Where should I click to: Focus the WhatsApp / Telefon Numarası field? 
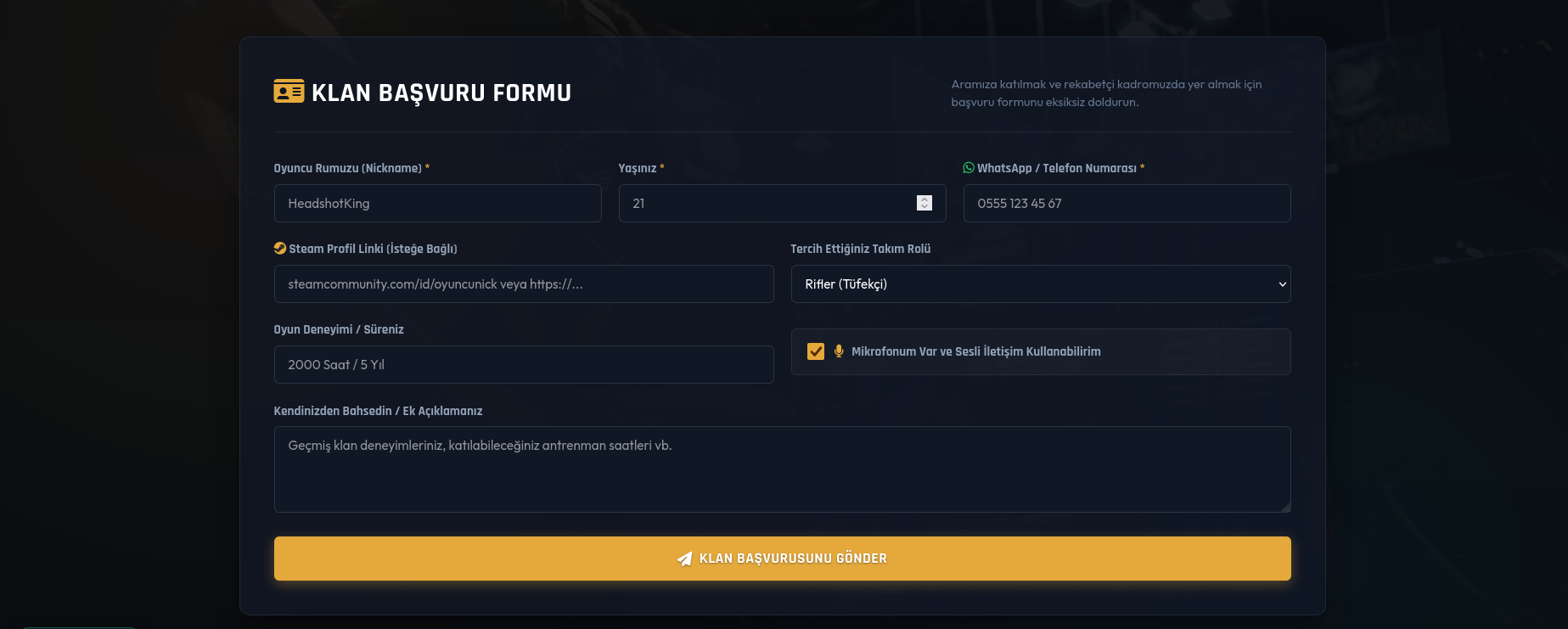1127,204
